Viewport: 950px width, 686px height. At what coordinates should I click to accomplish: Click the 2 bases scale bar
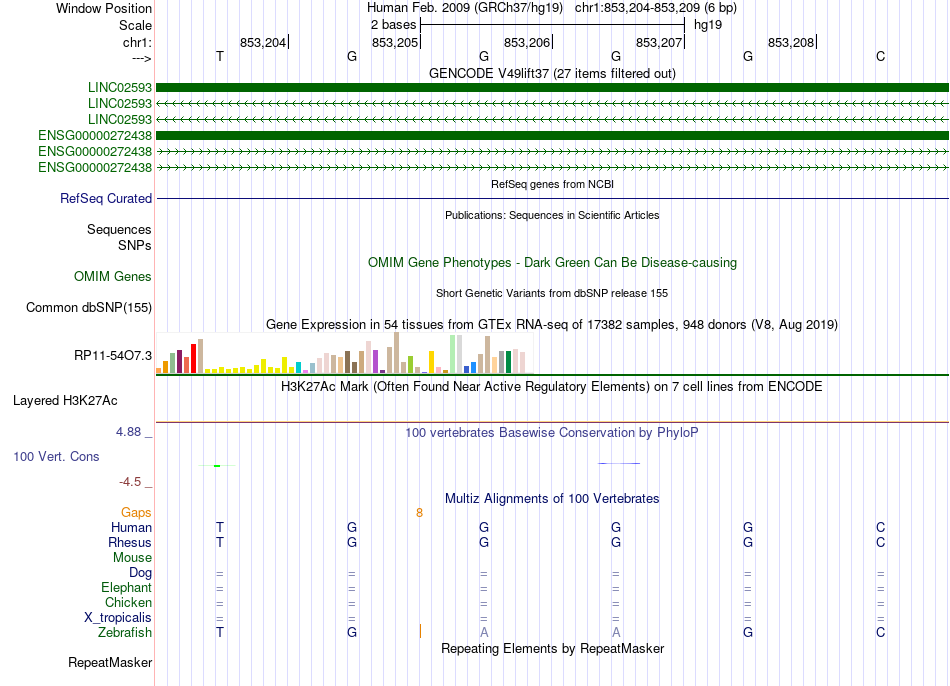(553, 25)
